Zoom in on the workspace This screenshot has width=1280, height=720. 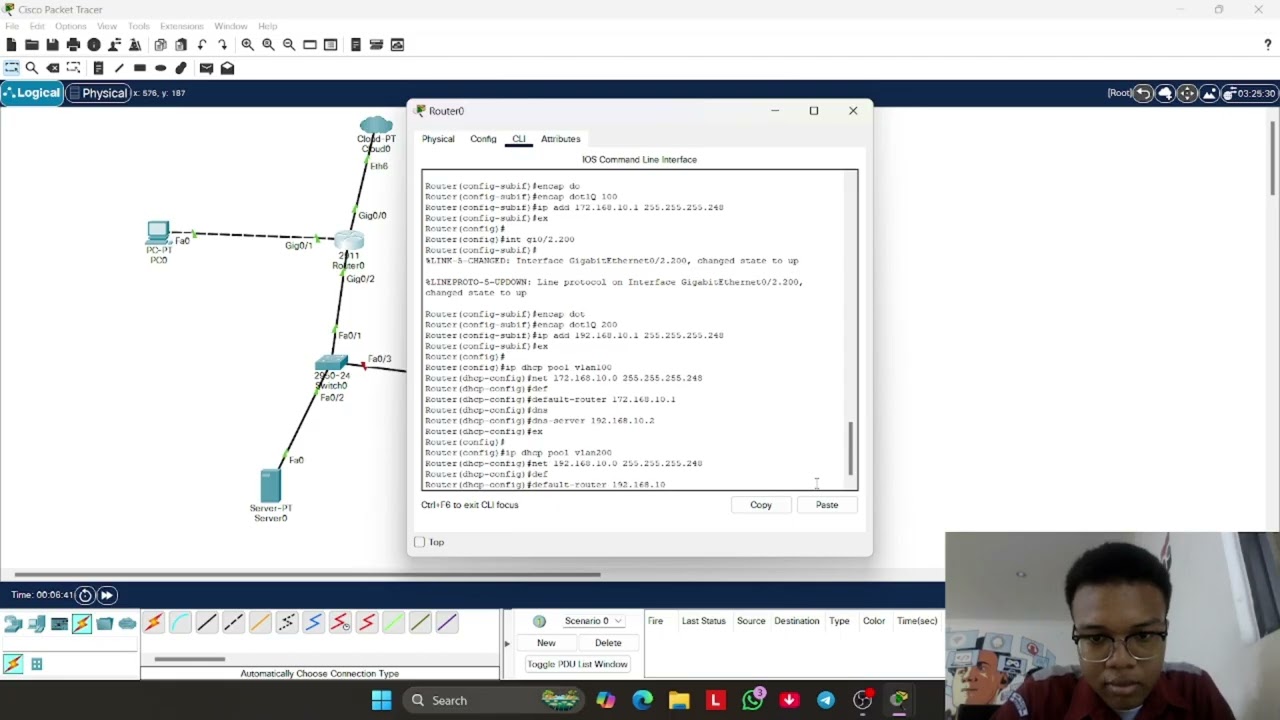(x=247, y=45)
